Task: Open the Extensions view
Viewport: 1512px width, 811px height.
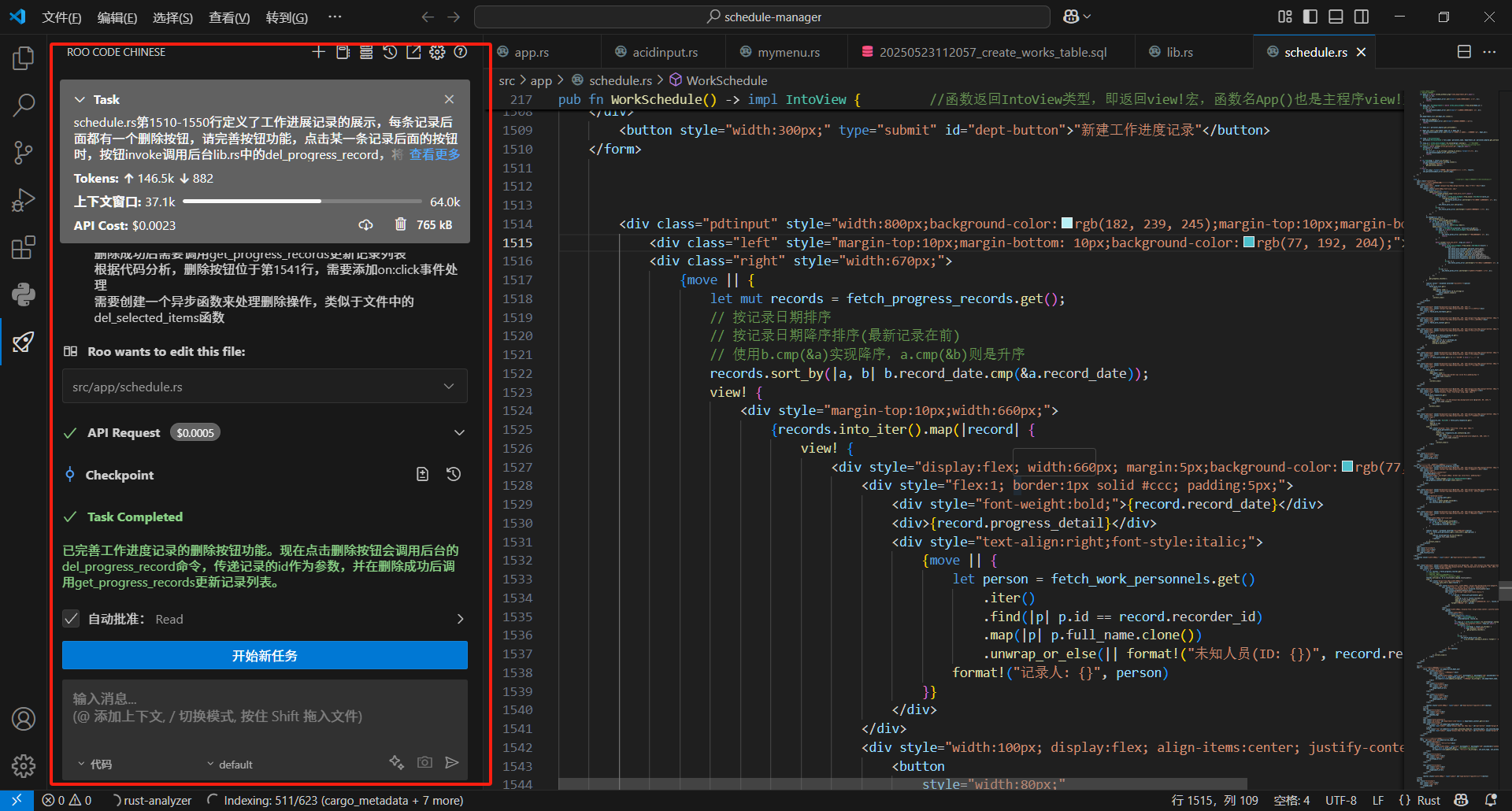Action: coord(24,247)
